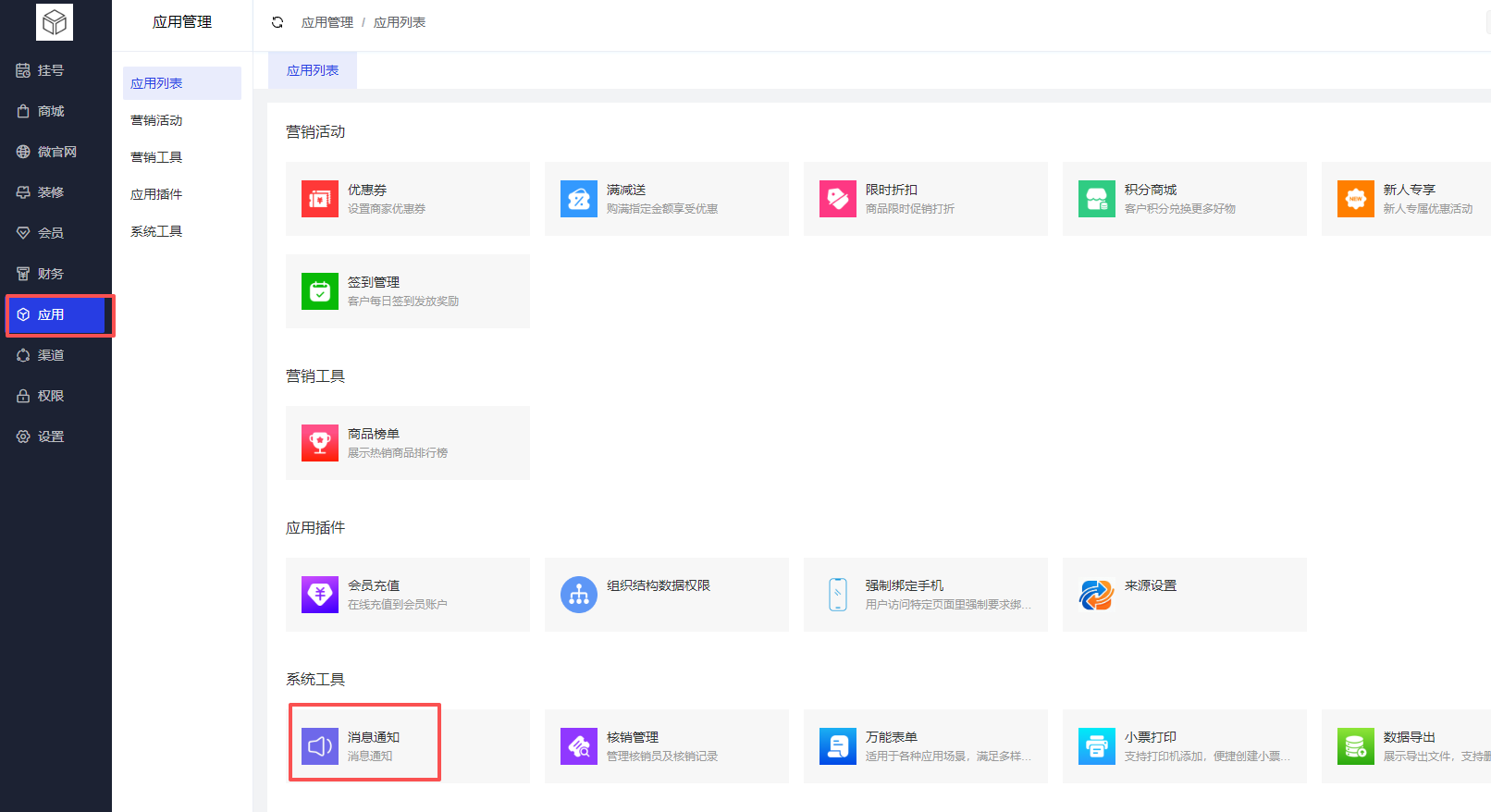Open the 小票打印 printer icon
Viewport: 1491px width, 812px height.
pos(1097,746)
